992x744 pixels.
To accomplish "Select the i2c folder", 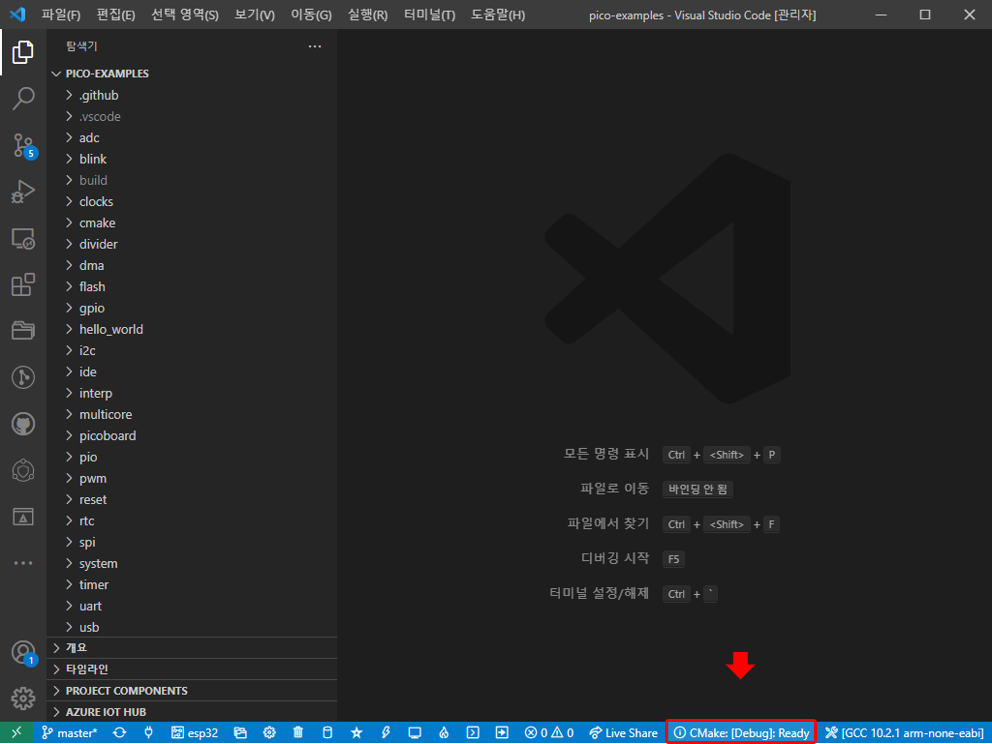I will [192, 350].
